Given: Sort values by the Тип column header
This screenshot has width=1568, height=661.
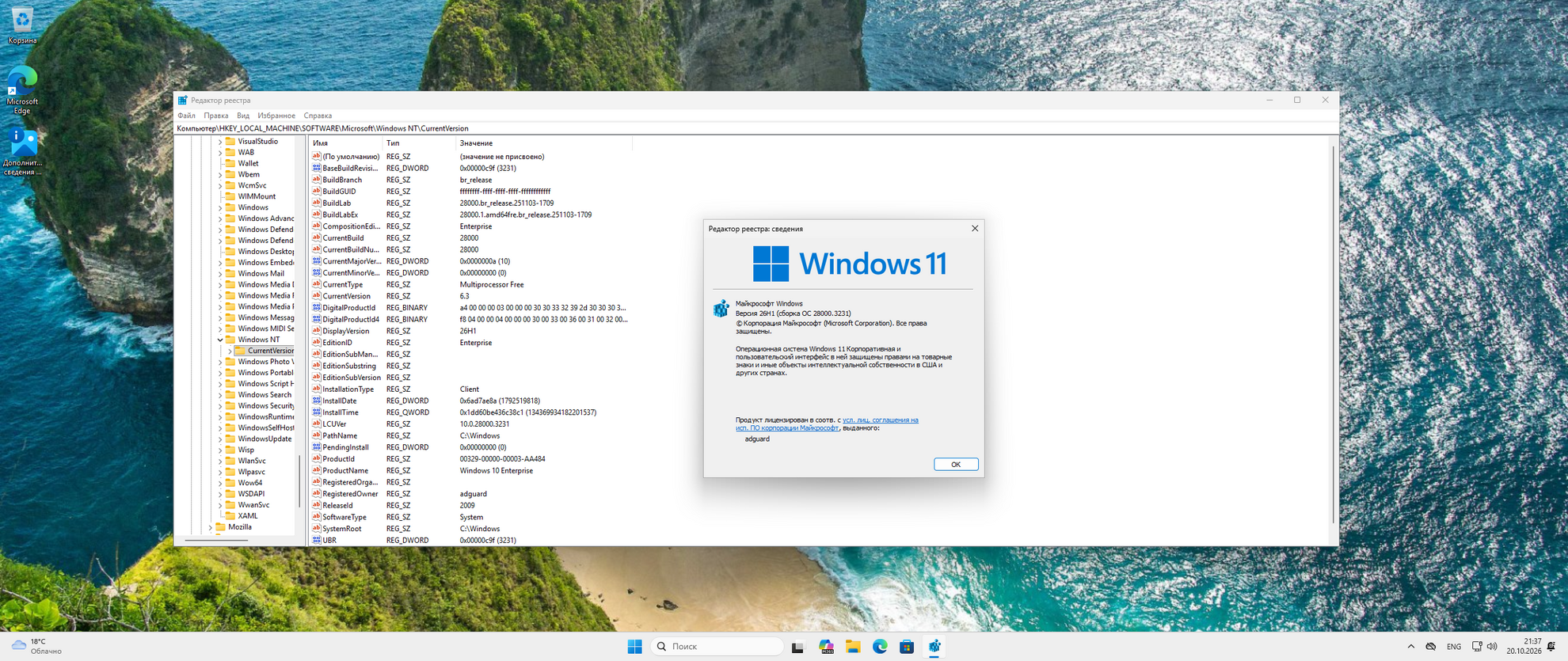Looking at the screenshot, I should pos(417,143).
